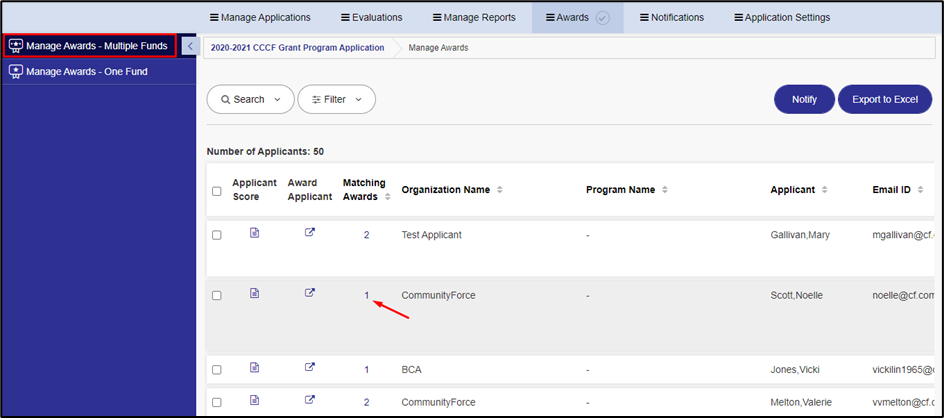Click the Manage Awards breadcrumb
This screenshot has height=418, width=944.
point(438,48)
